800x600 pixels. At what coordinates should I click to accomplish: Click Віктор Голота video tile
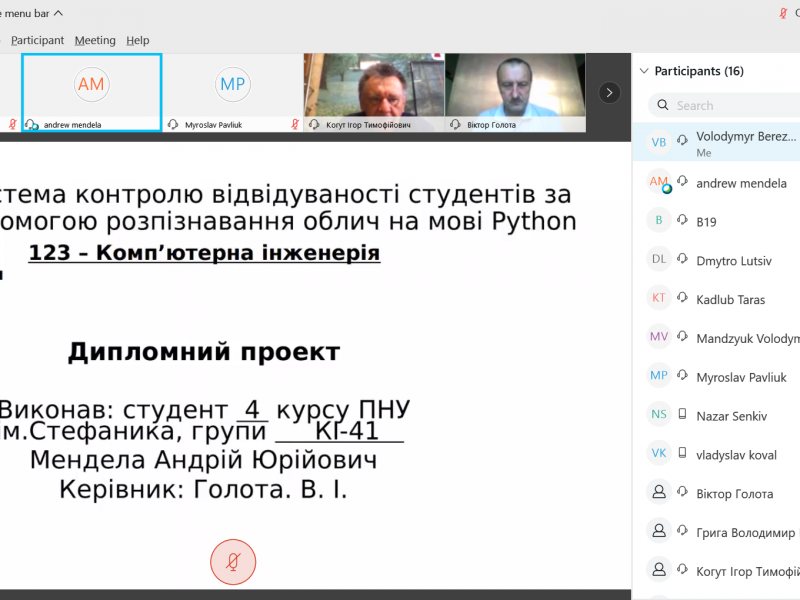tap(515, 92)
